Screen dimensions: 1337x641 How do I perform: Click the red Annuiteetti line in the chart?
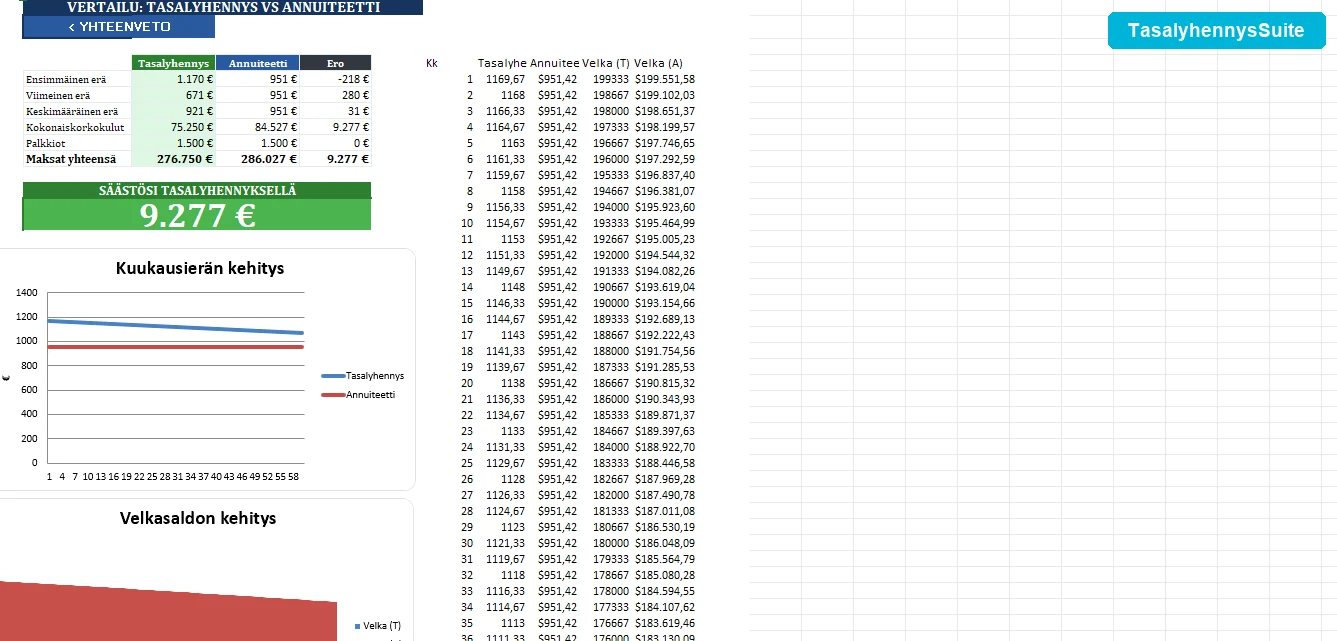[x=175, y=347]
